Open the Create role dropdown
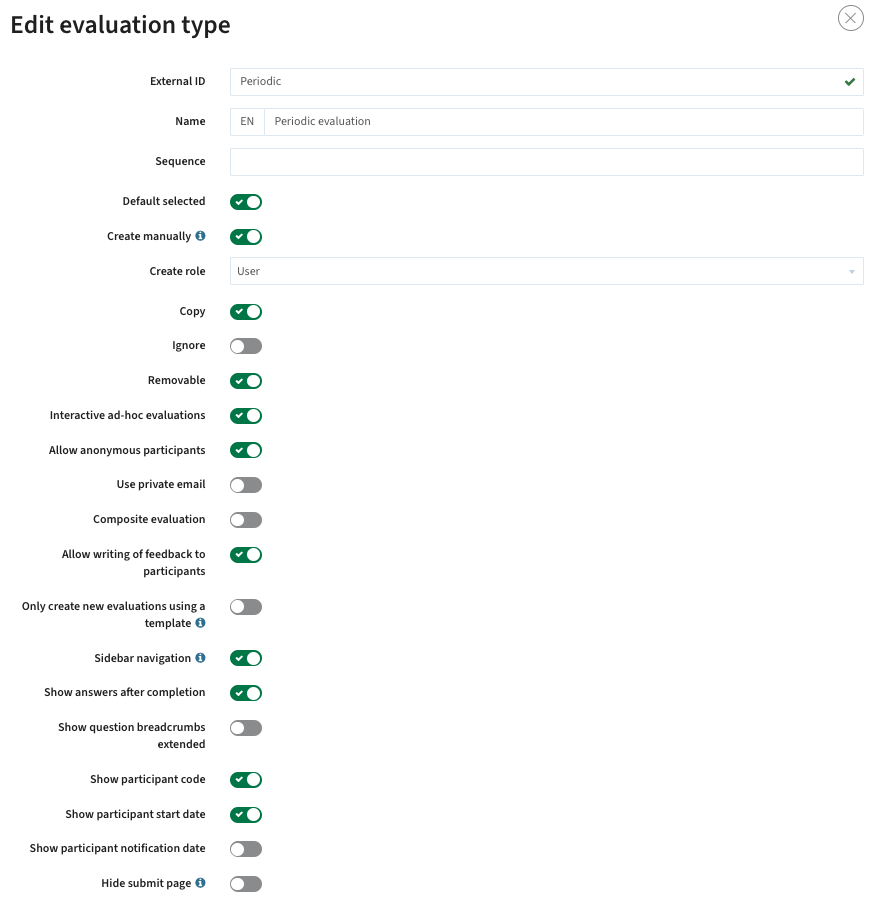Screen dimensions: 871x897 (546, 271)
